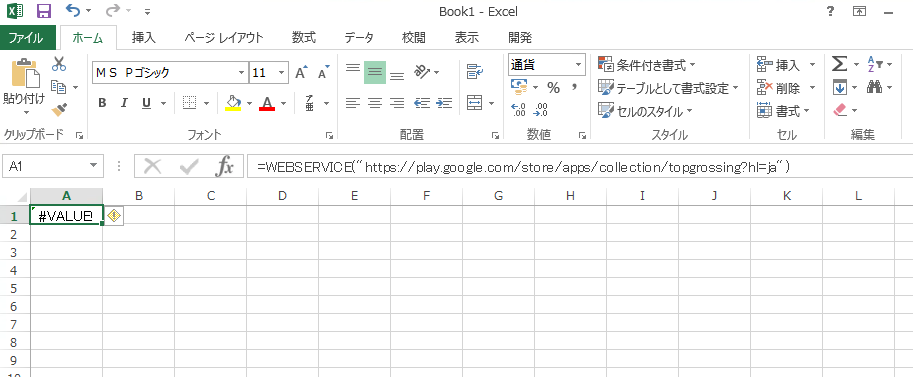Image resolution: width=913 pixels, height=377 pixels.
Task: Align text right
Action: (x=397, y=103)
